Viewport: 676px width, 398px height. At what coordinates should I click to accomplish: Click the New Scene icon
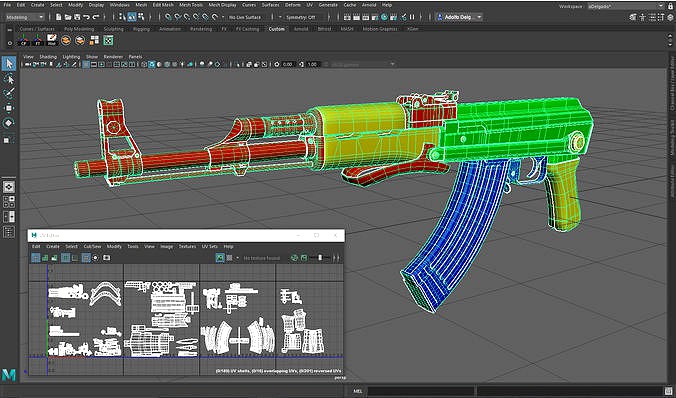pos(59,17)
